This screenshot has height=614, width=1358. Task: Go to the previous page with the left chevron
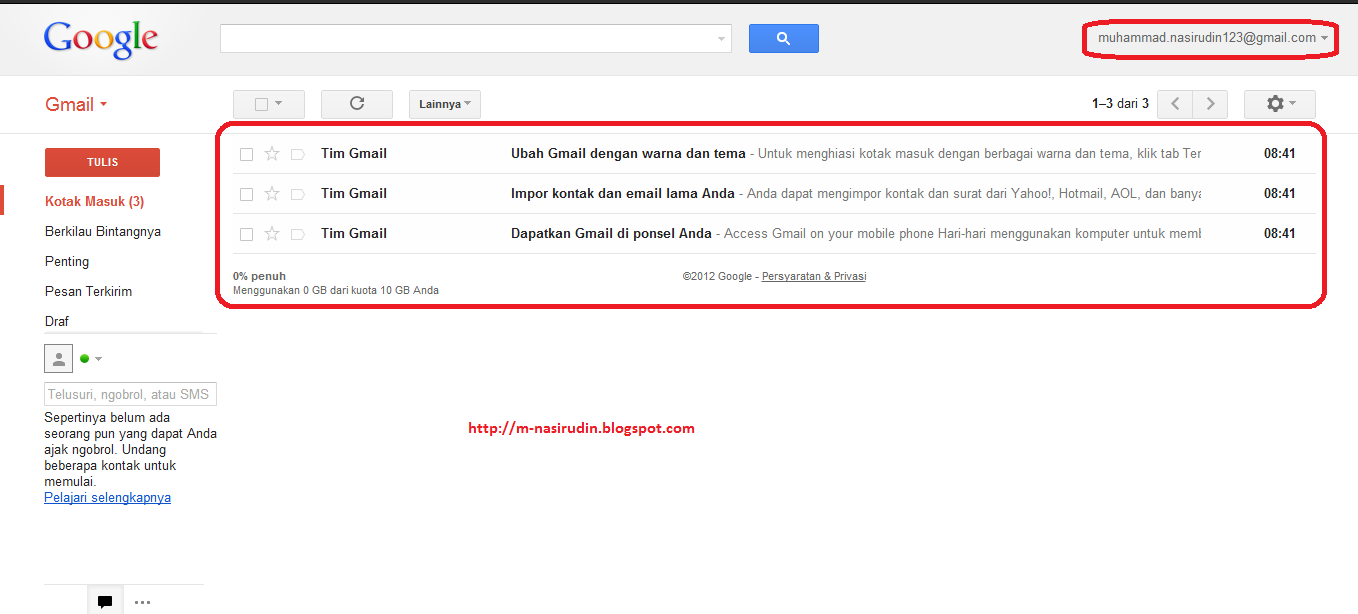click(1175, 104)
